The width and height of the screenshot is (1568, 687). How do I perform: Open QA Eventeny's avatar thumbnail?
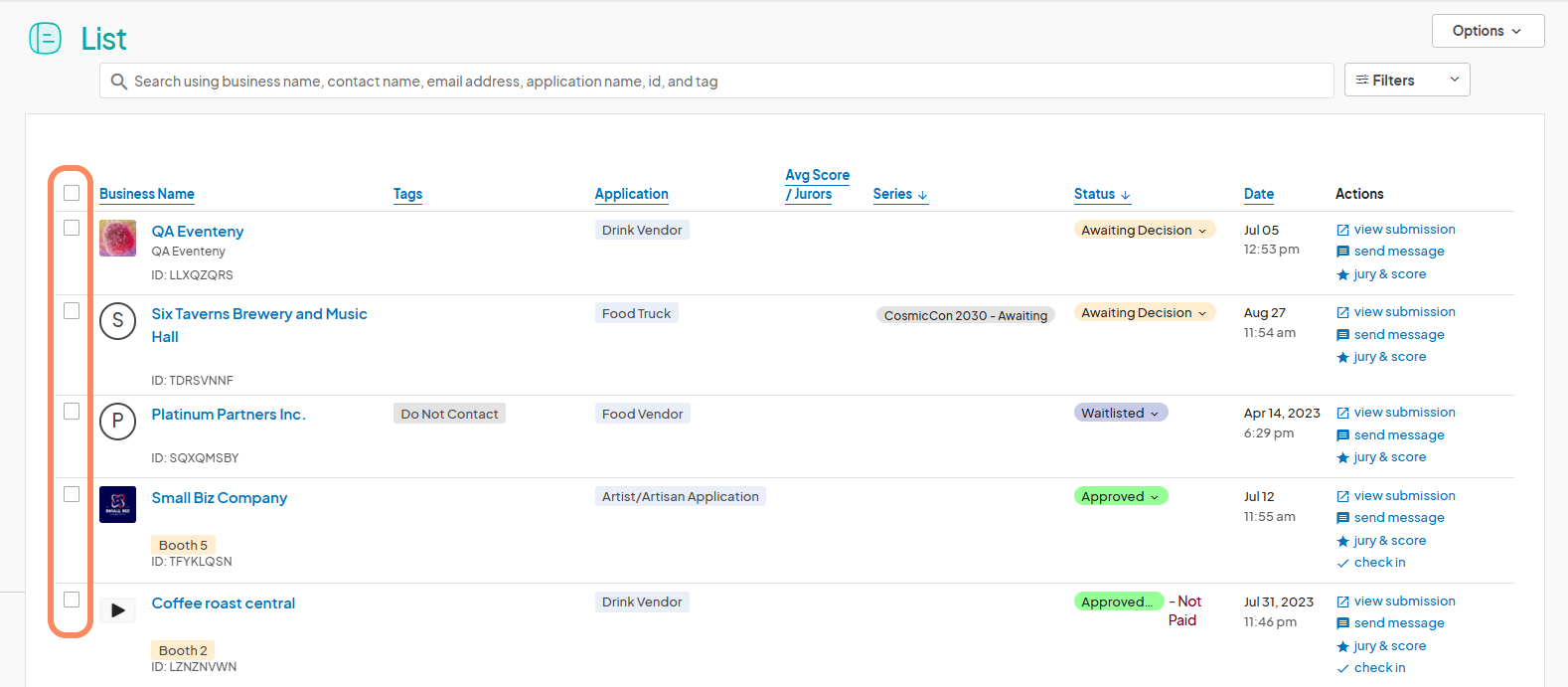[x=117, y=239]
